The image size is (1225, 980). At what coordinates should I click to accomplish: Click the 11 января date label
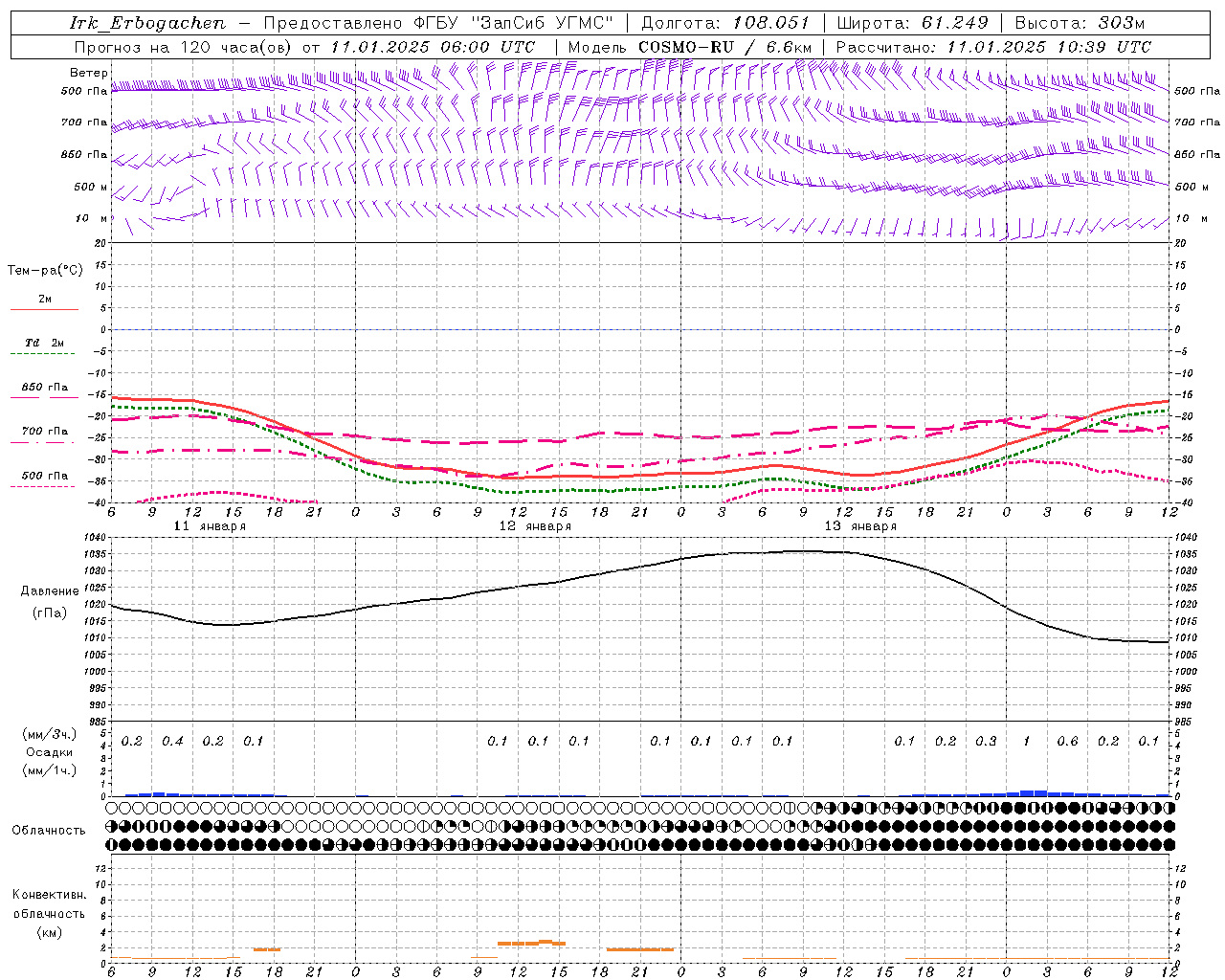click(x=210, y=526)
